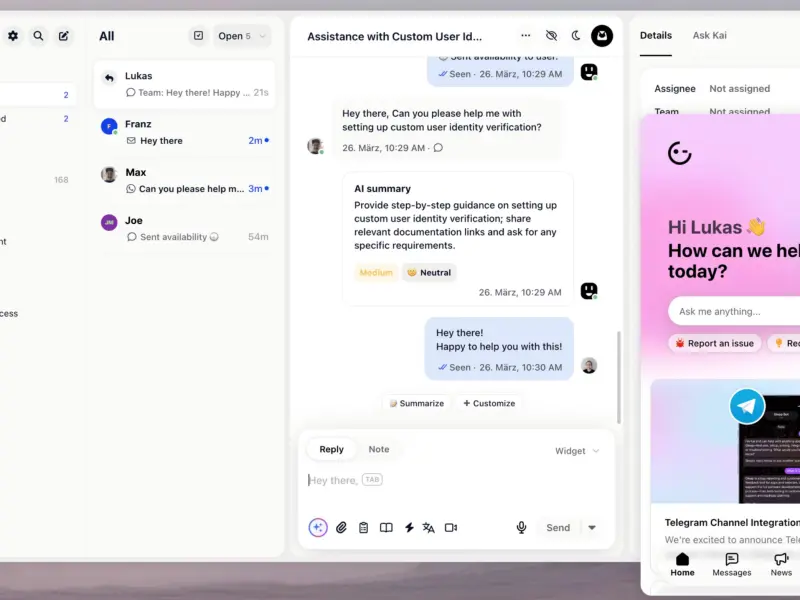800x600 pixels.
Task: Focus the Ask me anything field
Action: click(x=735, y=311)
